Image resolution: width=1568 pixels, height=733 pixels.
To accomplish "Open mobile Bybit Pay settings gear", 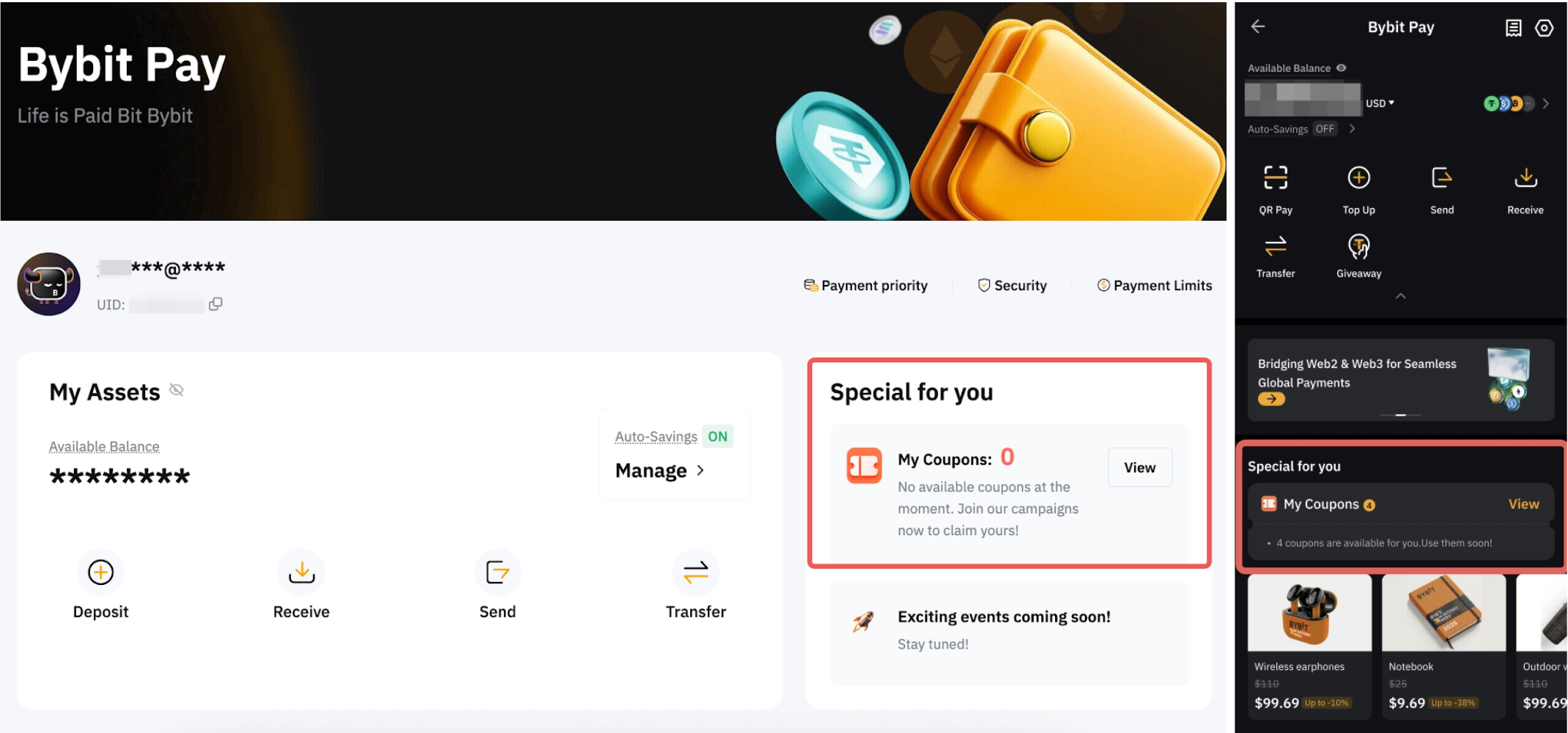I will click(1544, 28).
